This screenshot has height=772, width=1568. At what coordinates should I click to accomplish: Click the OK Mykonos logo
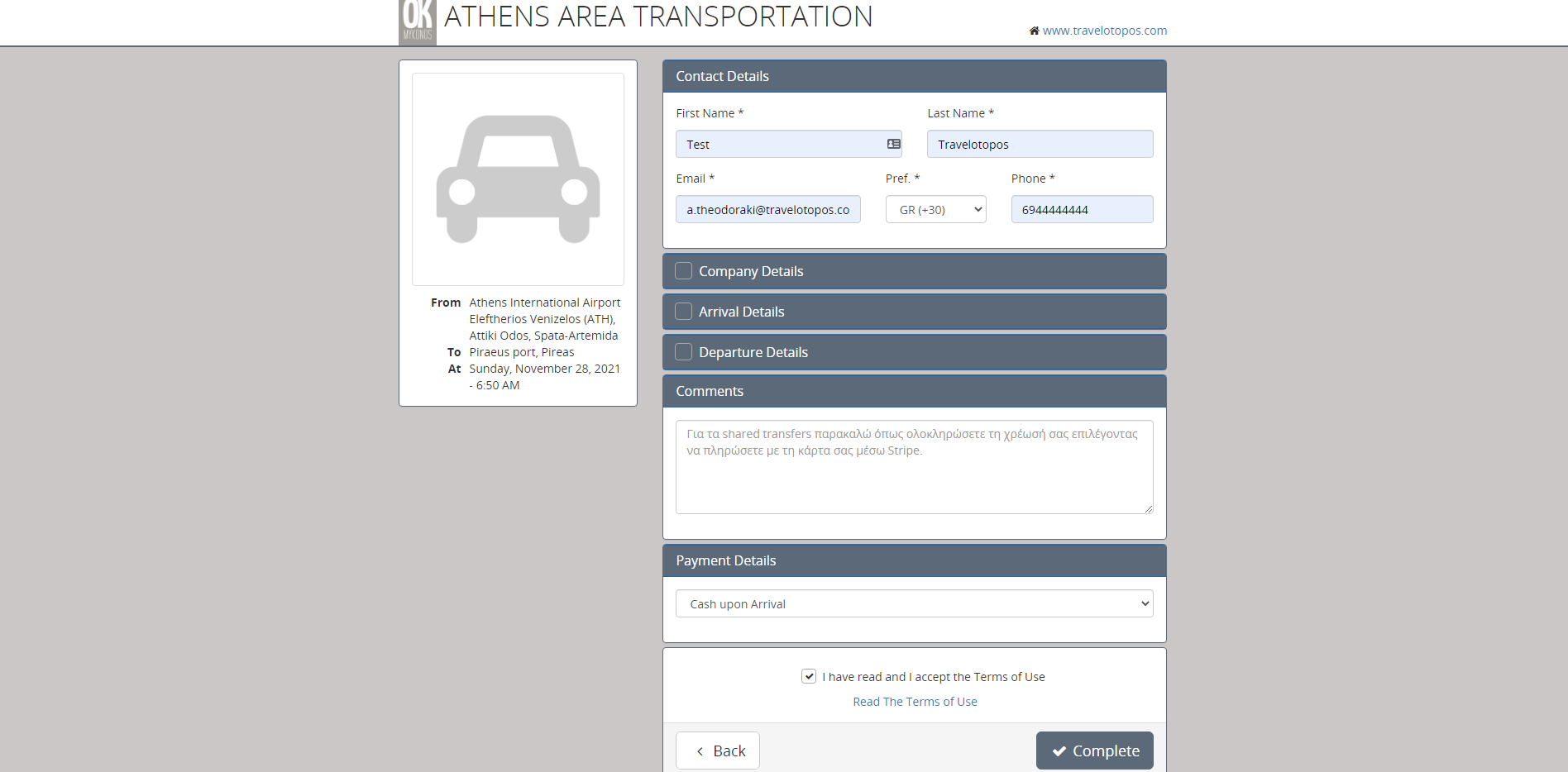point(418,21)
